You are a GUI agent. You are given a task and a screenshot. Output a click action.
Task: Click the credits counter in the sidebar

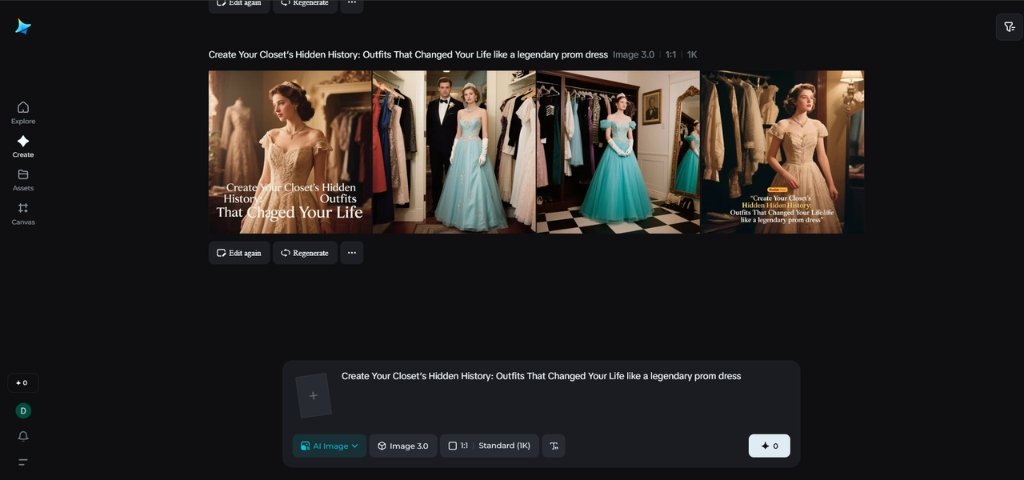point(23,383)
